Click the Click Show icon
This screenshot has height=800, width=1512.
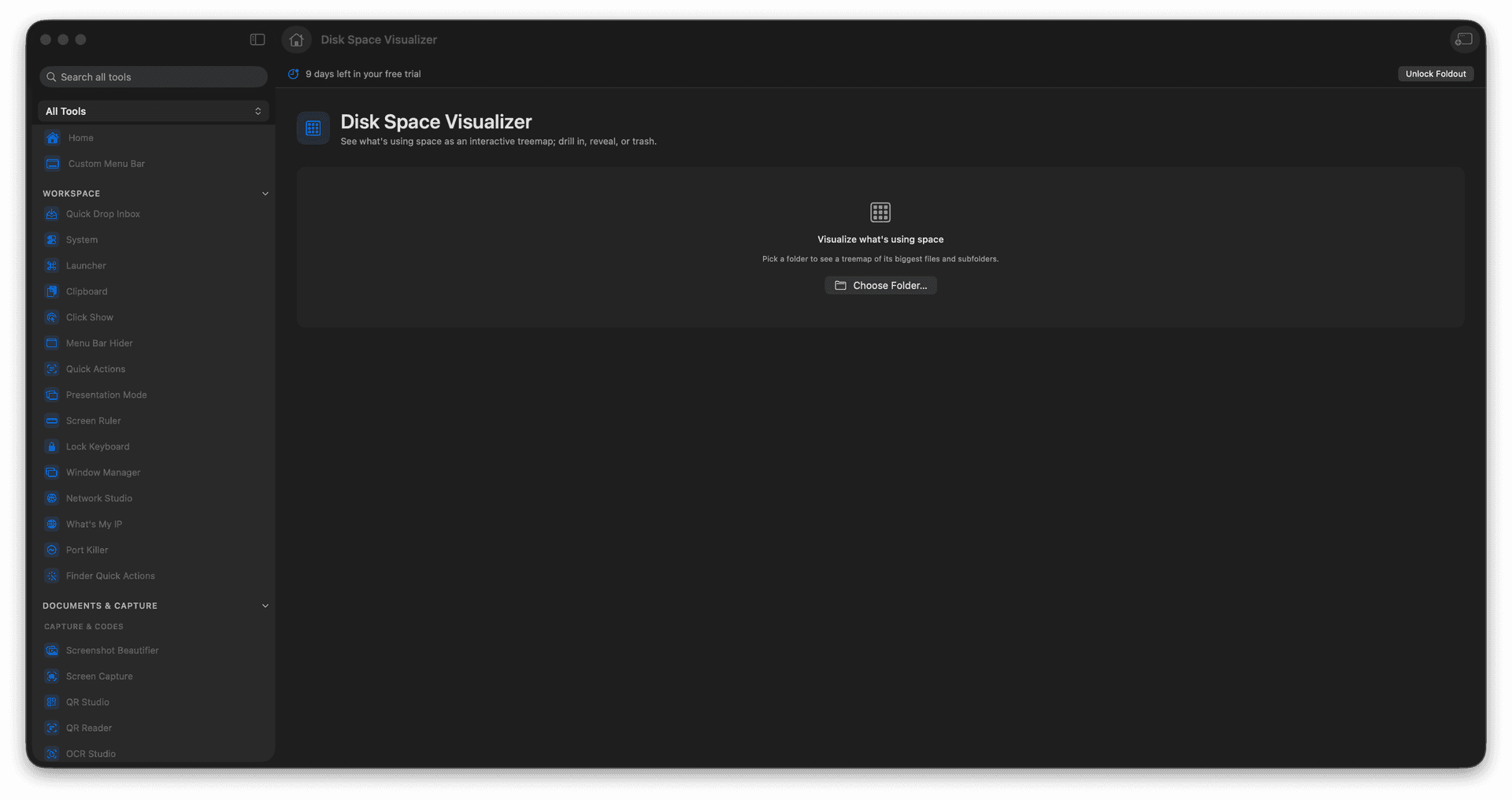(52, 317)
